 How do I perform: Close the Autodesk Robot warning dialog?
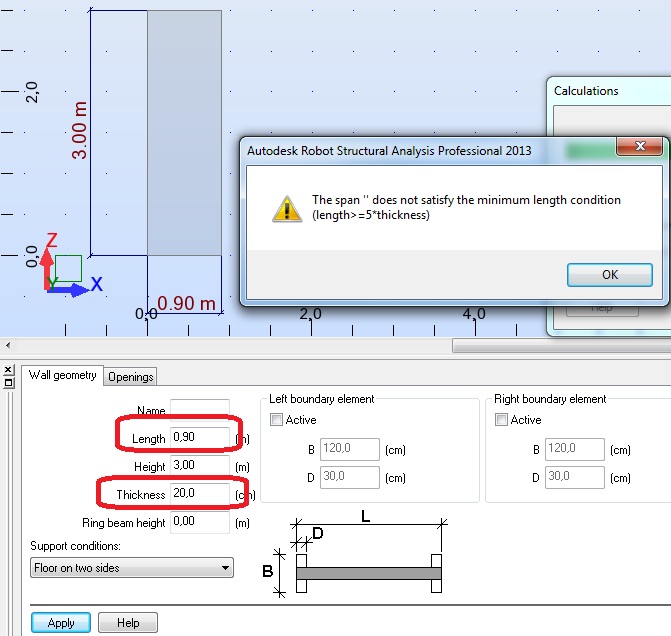tap(640, 146)
